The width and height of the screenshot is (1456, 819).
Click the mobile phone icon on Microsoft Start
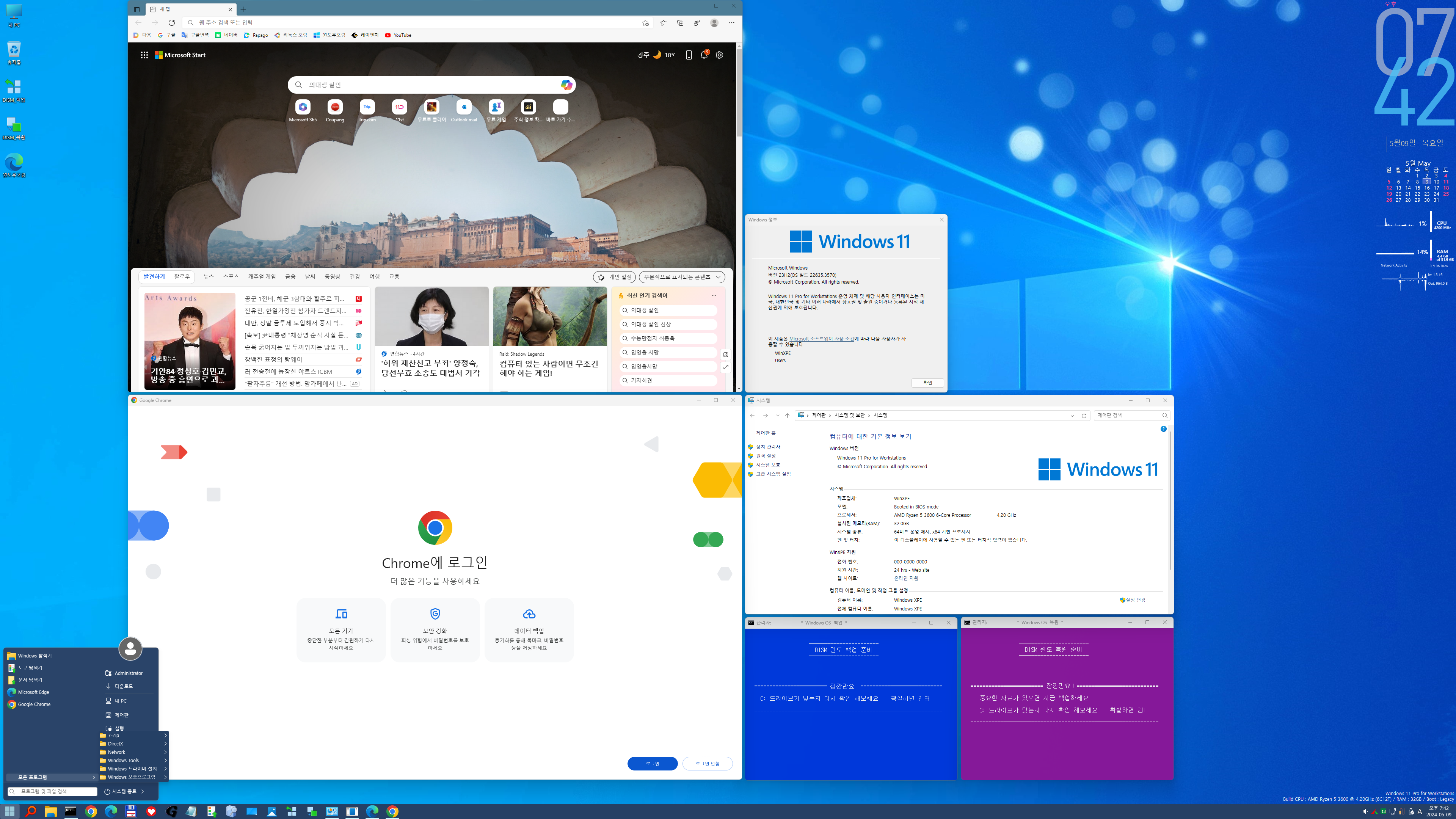coord(689,55)
